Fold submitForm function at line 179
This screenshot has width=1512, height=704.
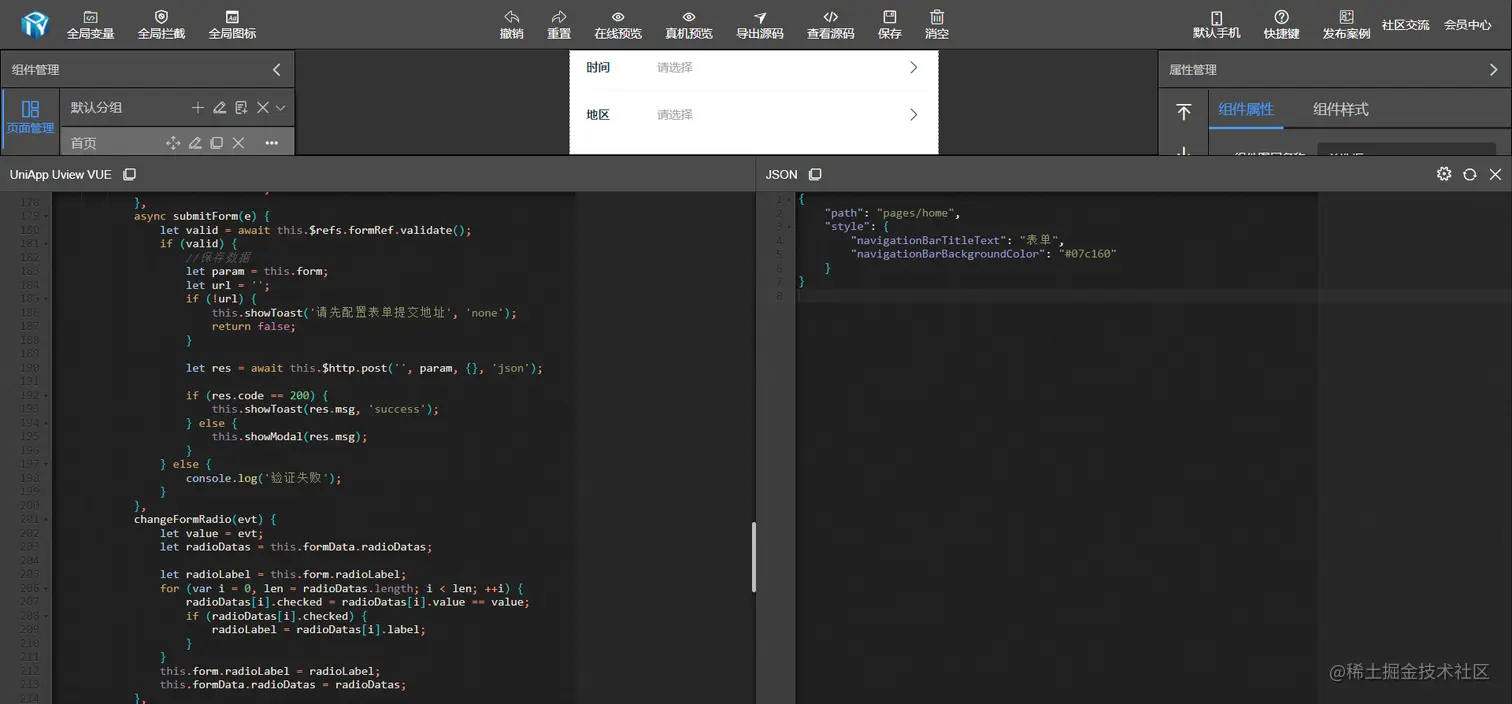(46, 216)
